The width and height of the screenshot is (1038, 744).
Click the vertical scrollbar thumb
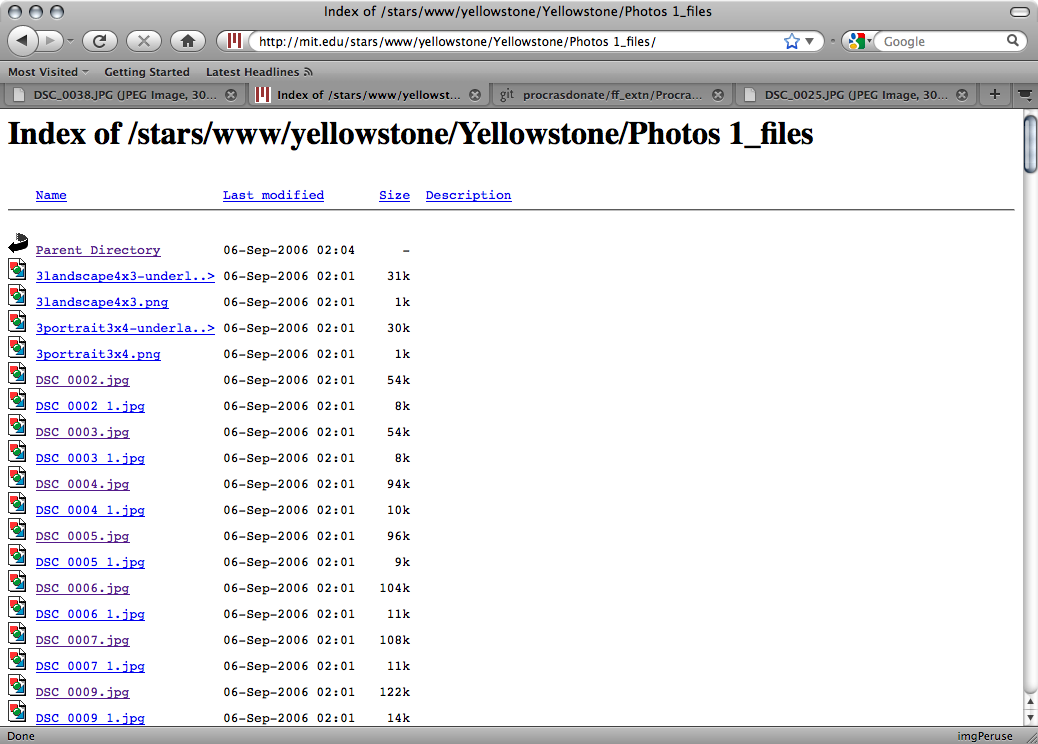(x=1029, y=147)
